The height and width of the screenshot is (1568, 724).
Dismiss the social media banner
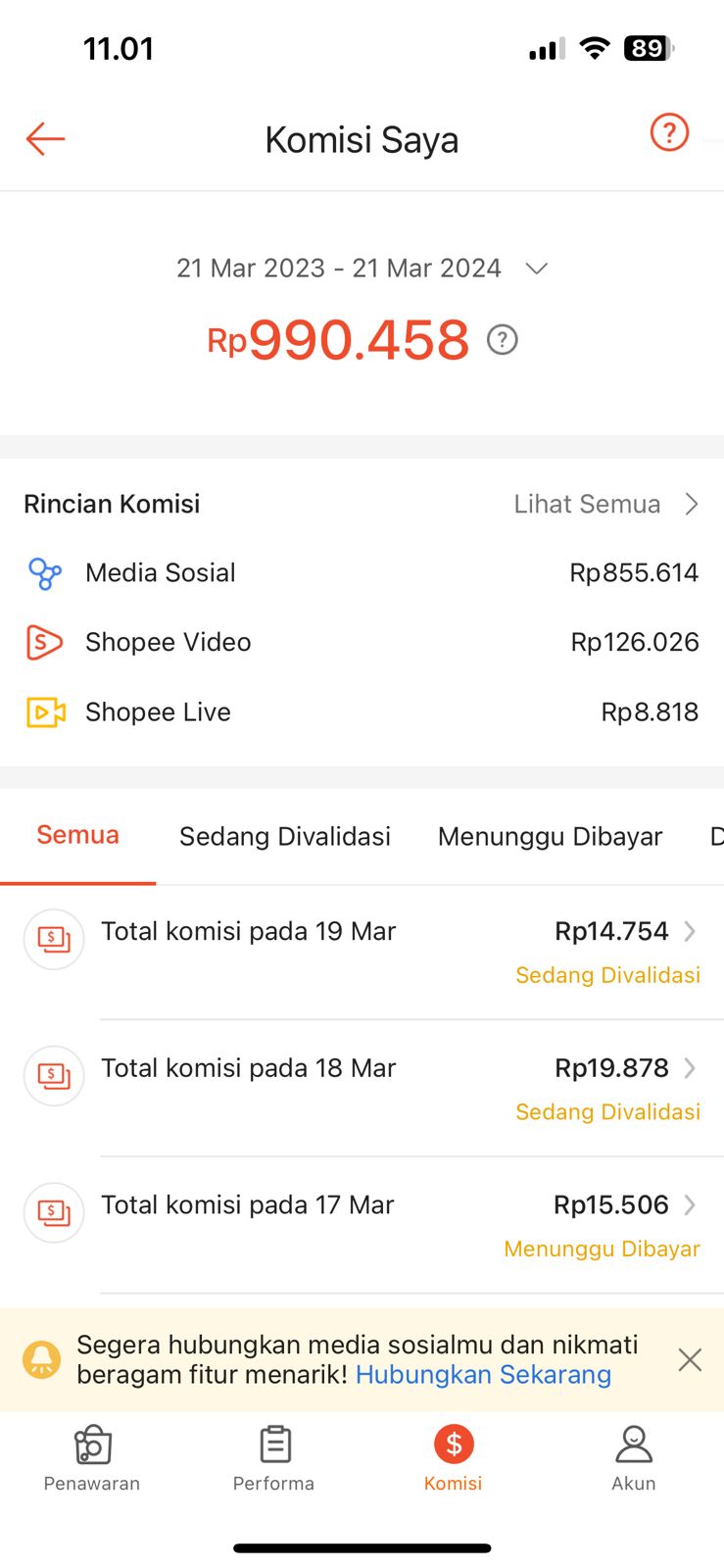pyautogui.click(x=690, y=1359)
